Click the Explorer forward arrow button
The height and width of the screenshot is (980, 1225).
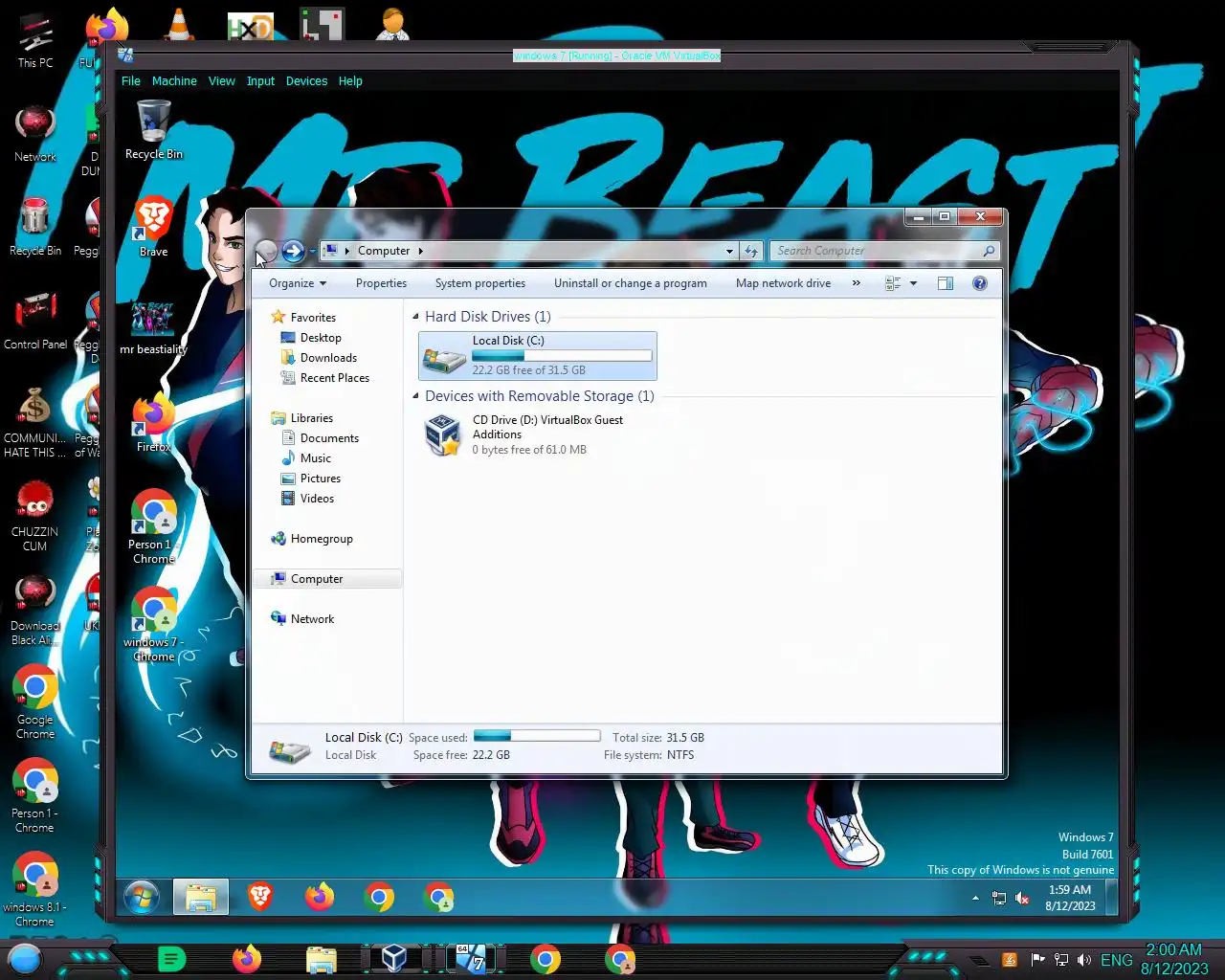click(293, 251)
